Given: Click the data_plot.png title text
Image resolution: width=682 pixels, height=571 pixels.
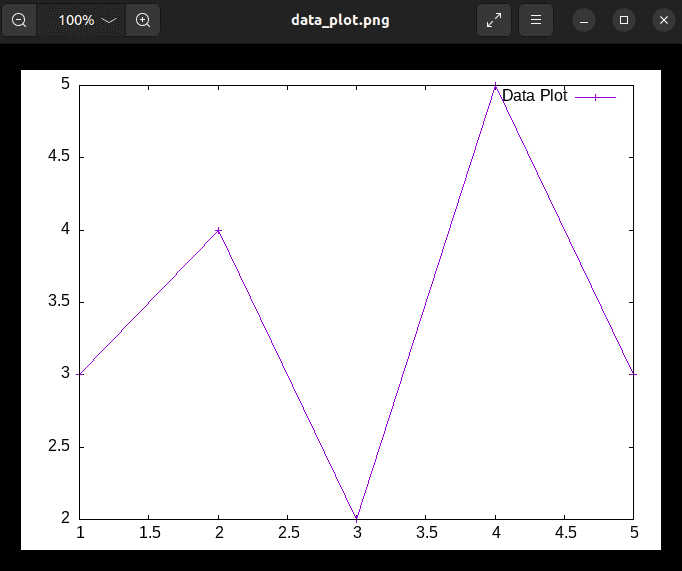Looking at the screenshot, I should point(340,20).
